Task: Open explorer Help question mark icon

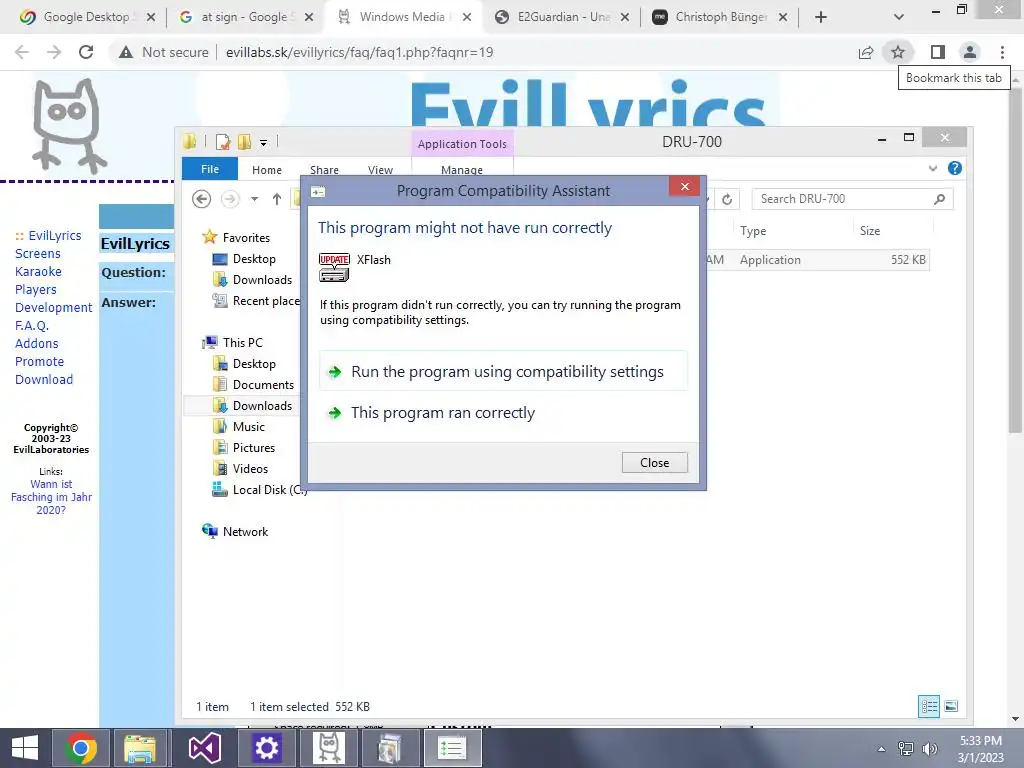Action: point(955,168)
